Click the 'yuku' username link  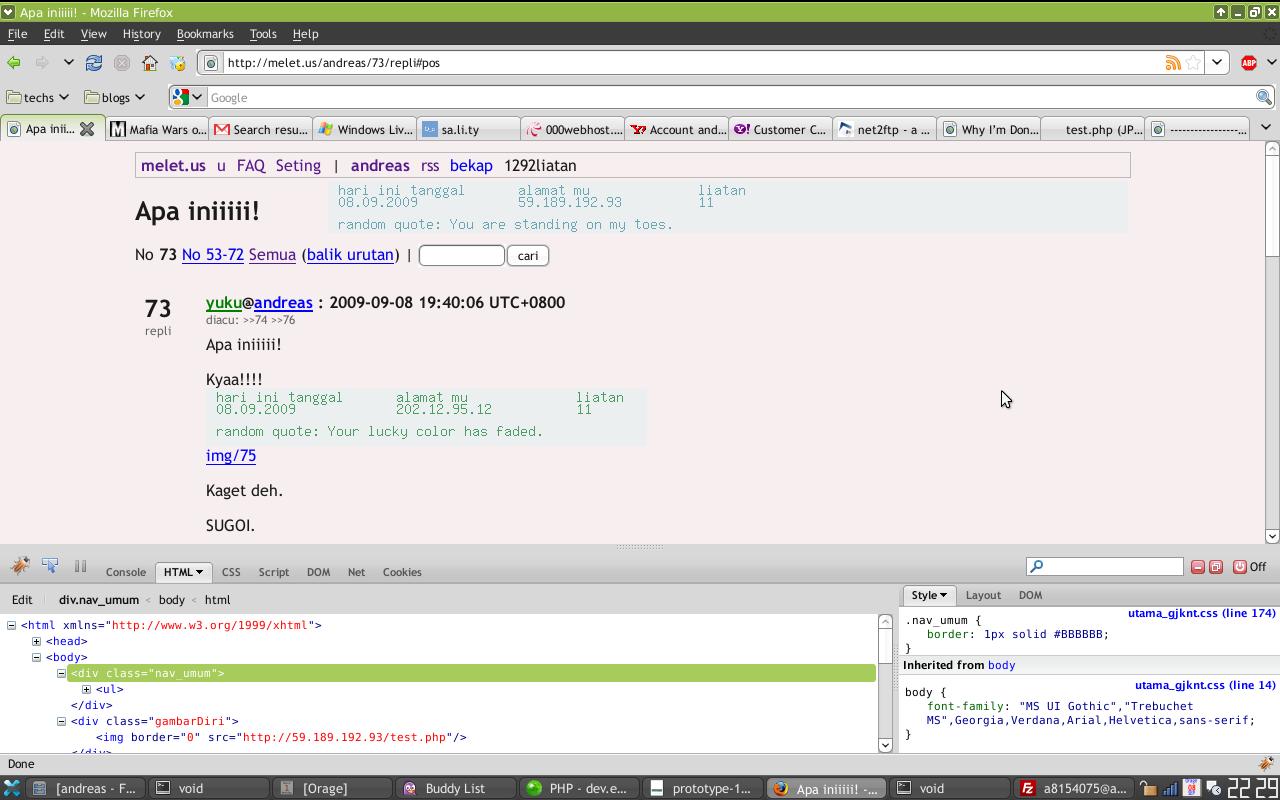224,303
